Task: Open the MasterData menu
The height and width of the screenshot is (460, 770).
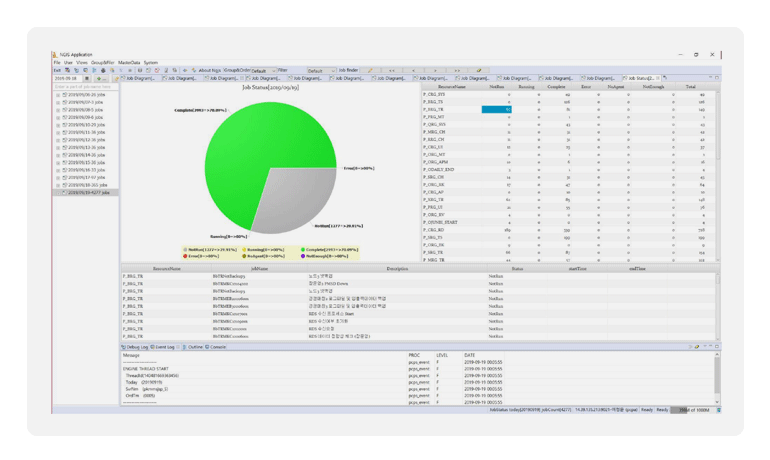Action: pos(129,63)
